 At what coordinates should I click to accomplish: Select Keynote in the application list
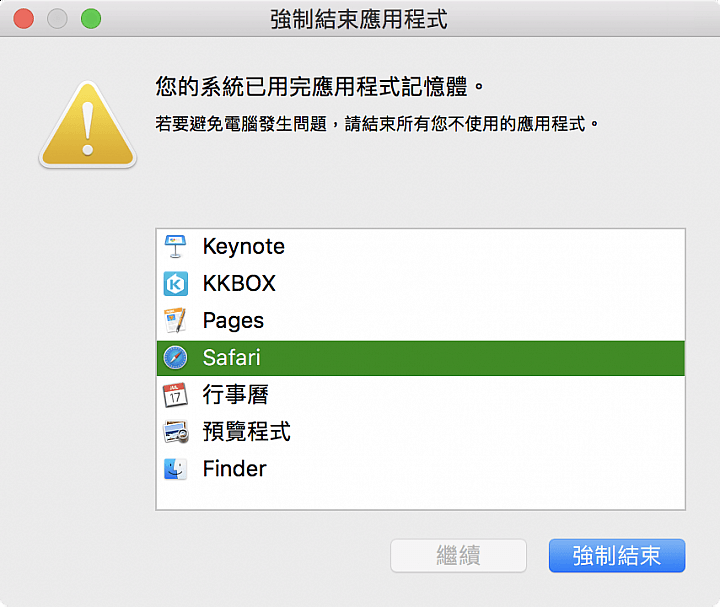click(x=421, y=247)
